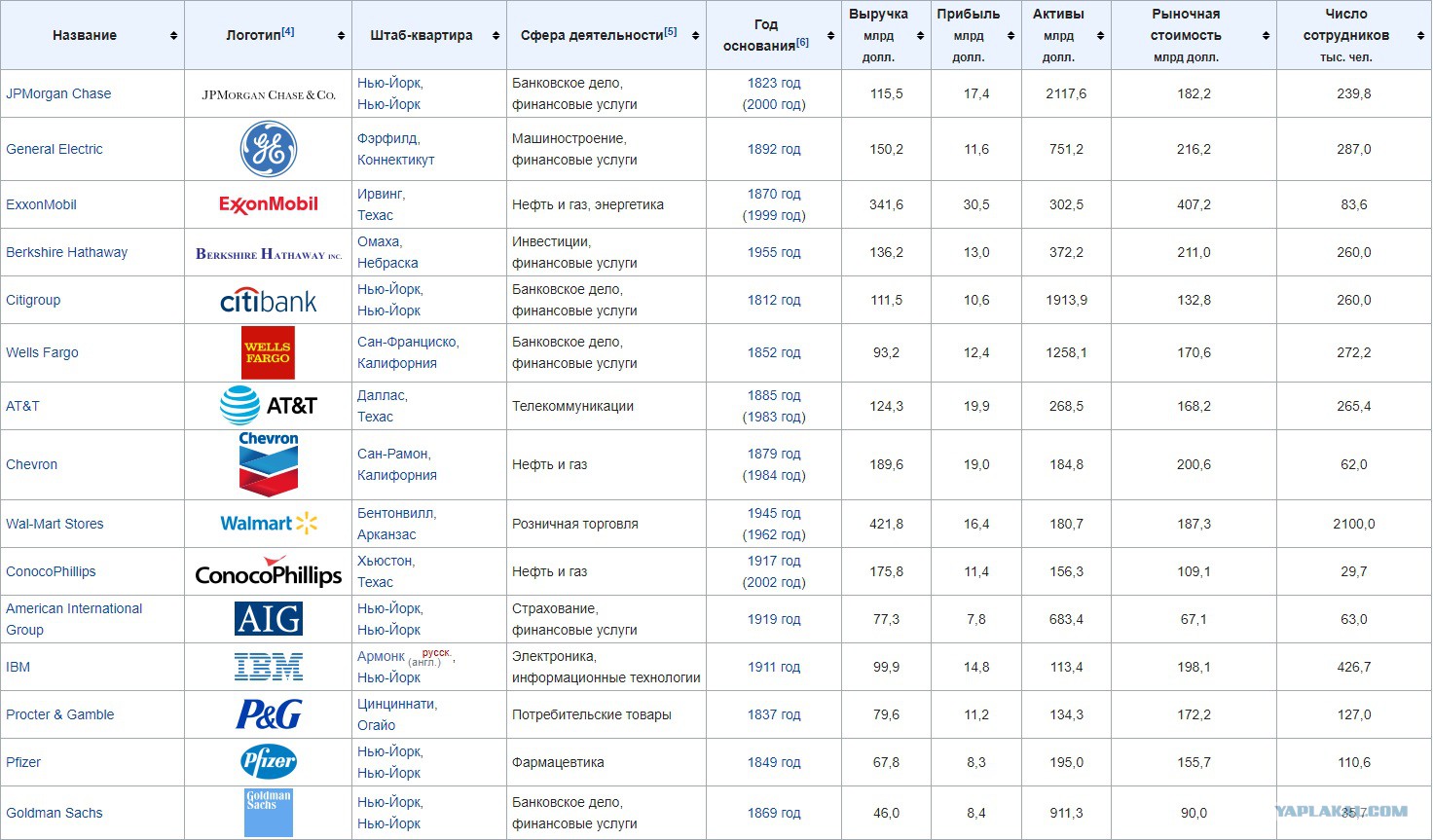Click the General Electric GE logo
This screenshot has width=1433, height=840.
(x=269, y=149)
